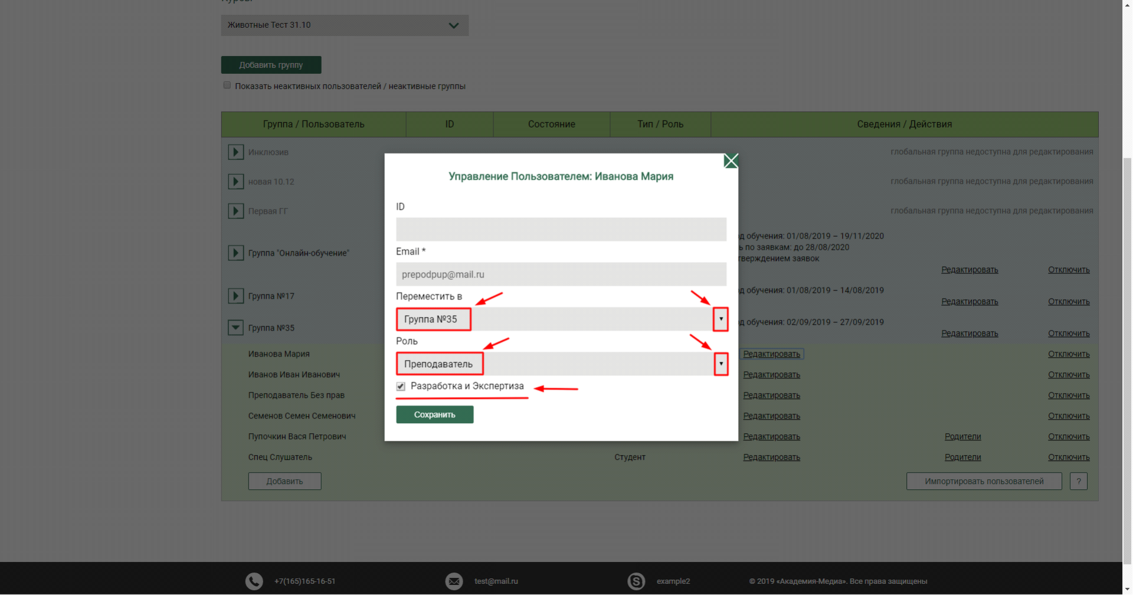Click the Сведения / Действия column header
Viewport: 1133px width, 595px height.
click(x=905, y=124)
